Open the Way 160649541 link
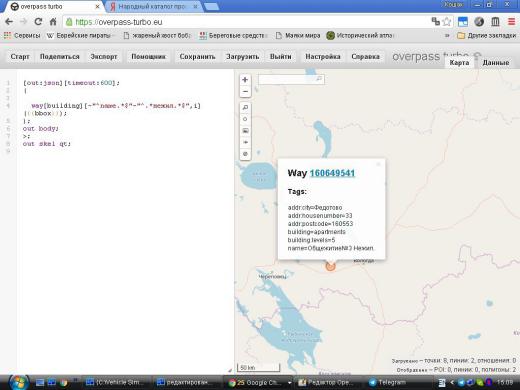This screenshot has height=390, width=520. (332, 173)
